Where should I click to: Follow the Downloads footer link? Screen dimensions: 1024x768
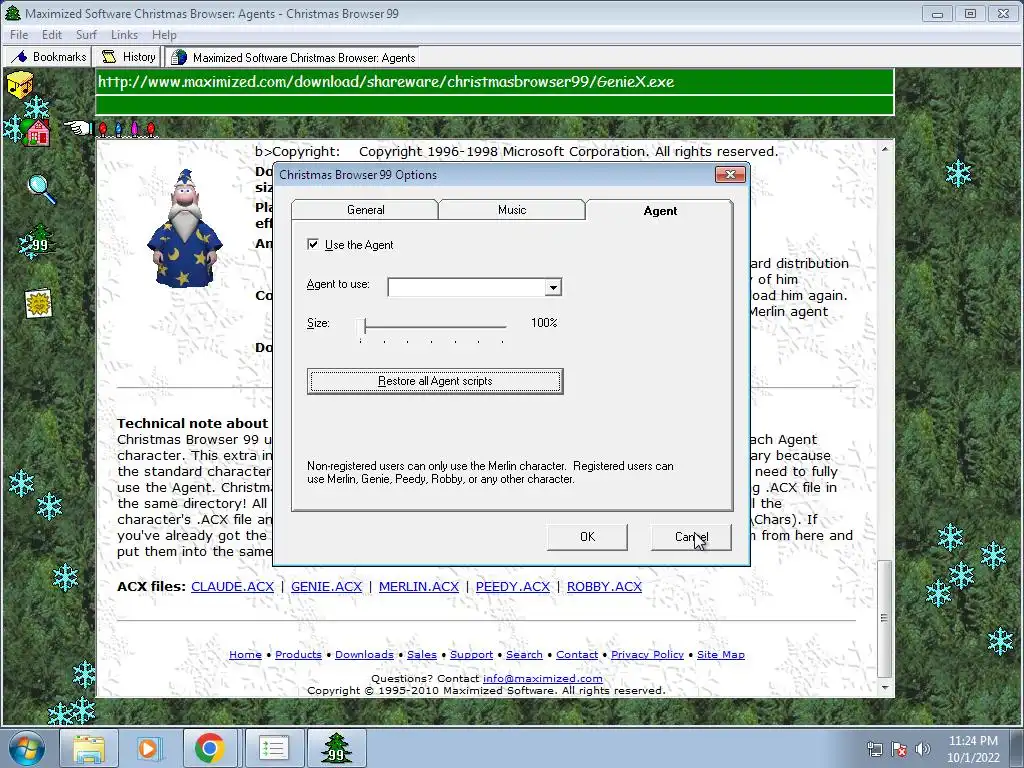364,654
